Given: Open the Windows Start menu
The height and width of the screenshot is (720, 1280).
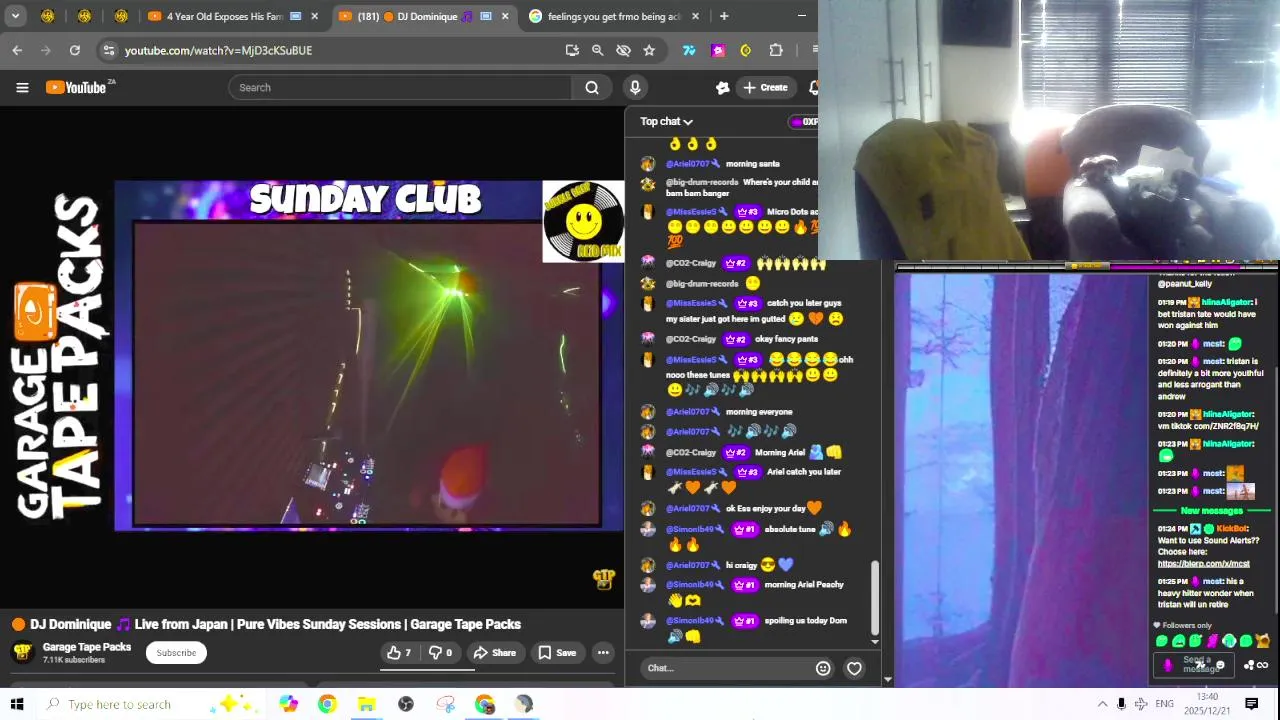Looking at the screenshot, I should coord(17,704).
